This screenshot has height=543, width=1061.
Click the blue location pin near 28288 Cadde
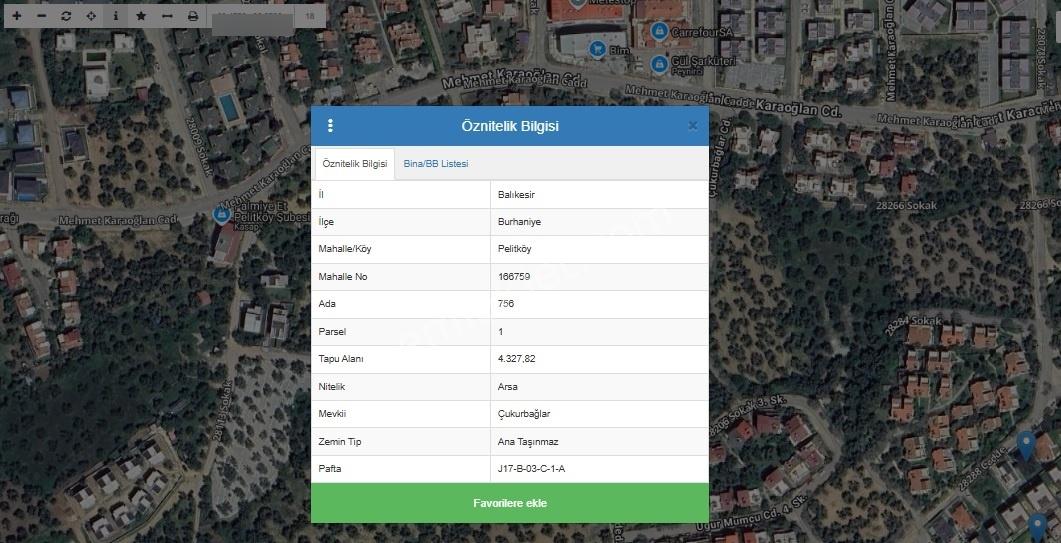[x=1026, y=445]
